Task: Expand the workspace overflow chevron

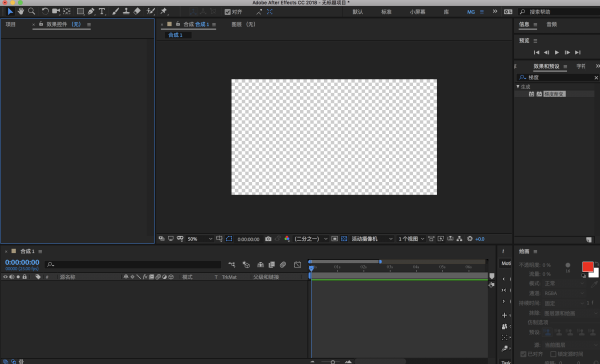Action: [495, 11]
